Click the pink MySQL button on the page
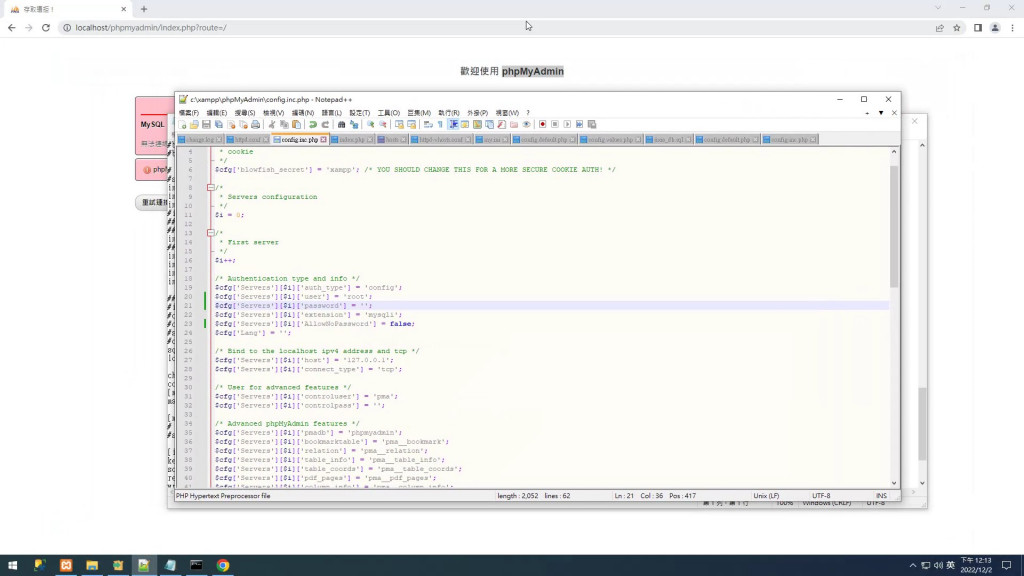This screenshot has width=1024, height=576. [x=152, y=125]
